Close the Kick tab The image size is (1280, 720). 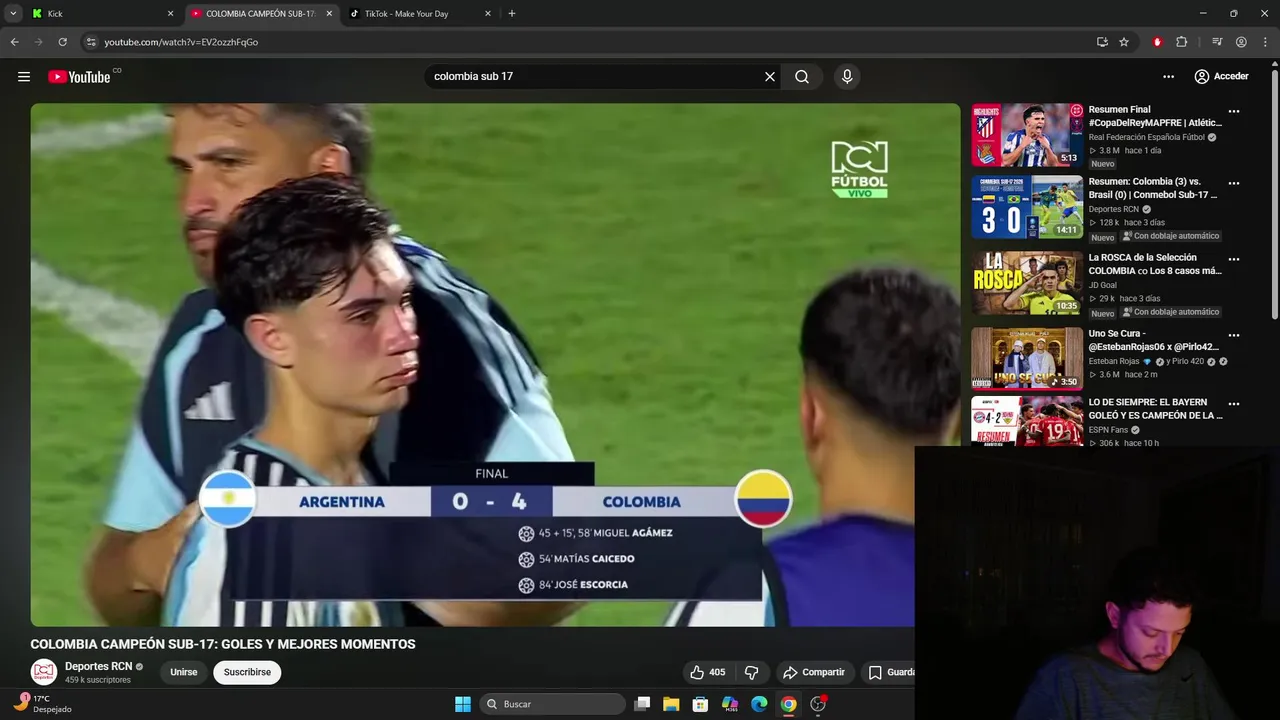[170, 14]
